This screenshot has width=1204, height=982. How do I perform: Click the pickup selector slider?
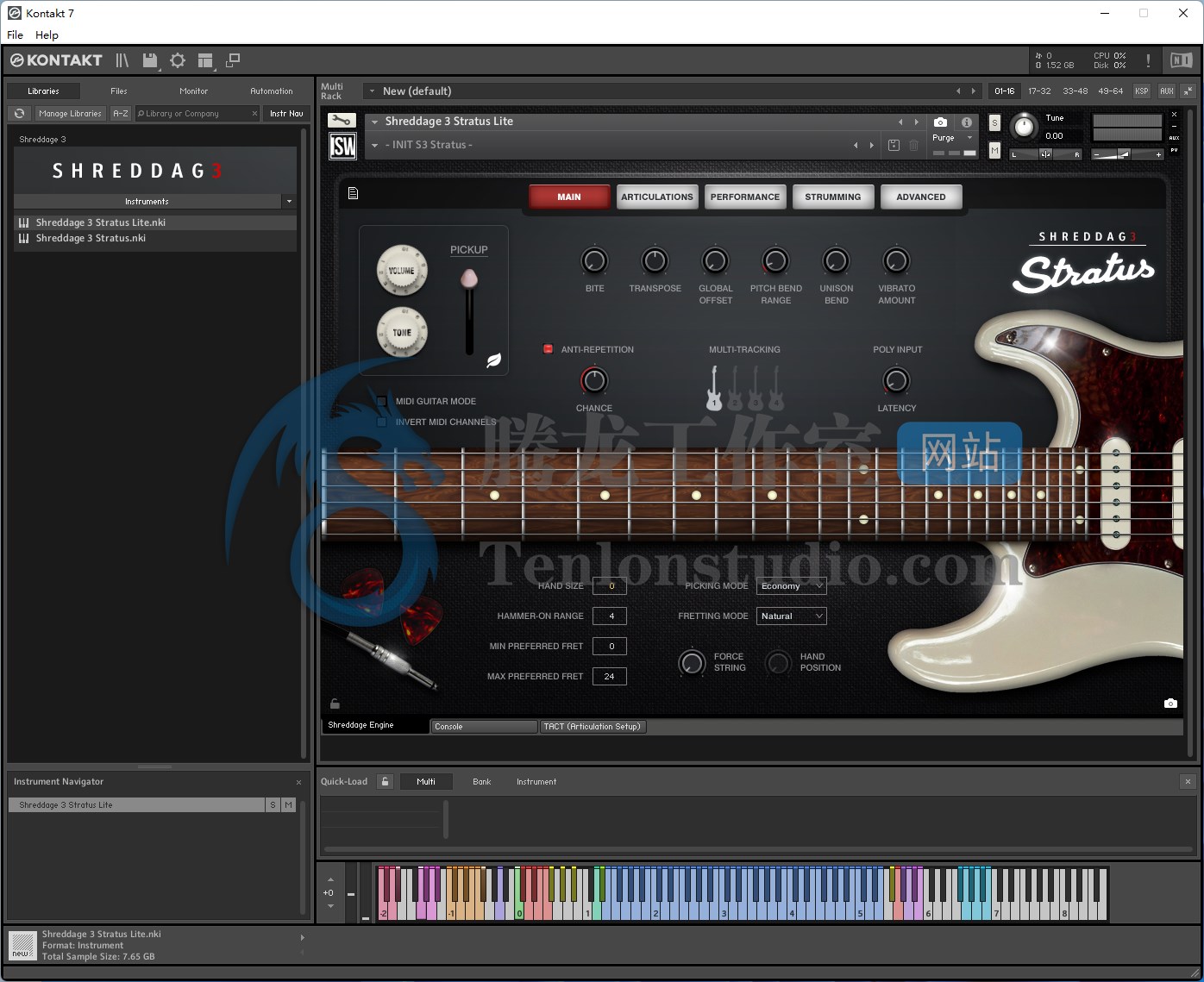coord(469,310)
